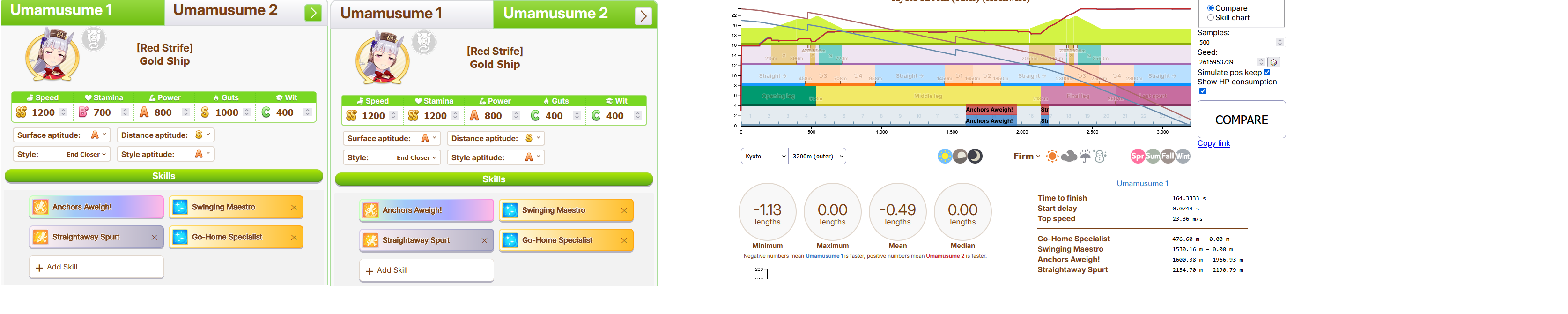Open Style aptitude dropdown in Stamina 700 panel
1568x314 pixels.
(x=165, y=155)
